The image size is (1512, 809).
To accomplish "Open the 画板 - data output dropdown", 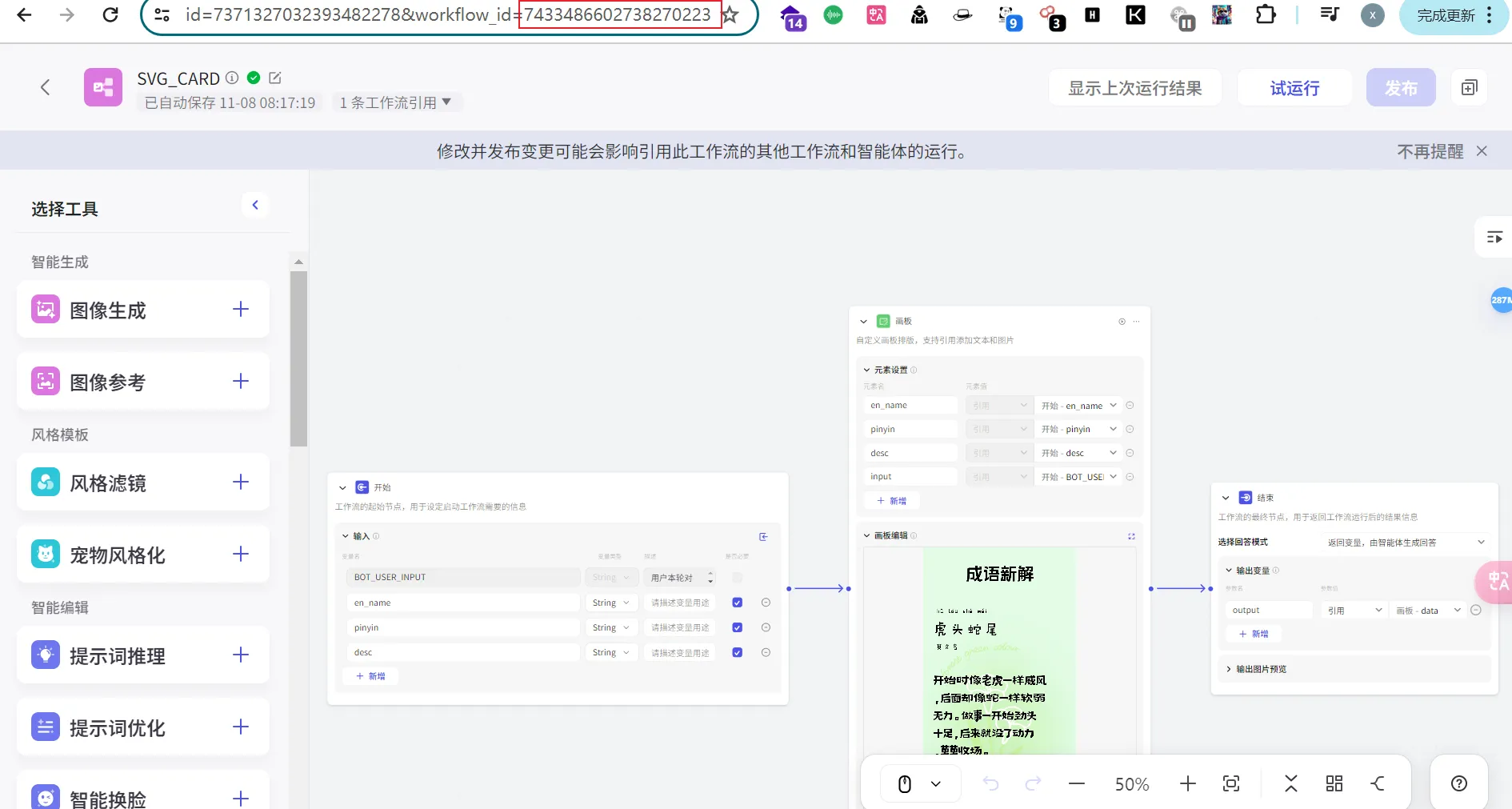I will (x=1428, y=610).
